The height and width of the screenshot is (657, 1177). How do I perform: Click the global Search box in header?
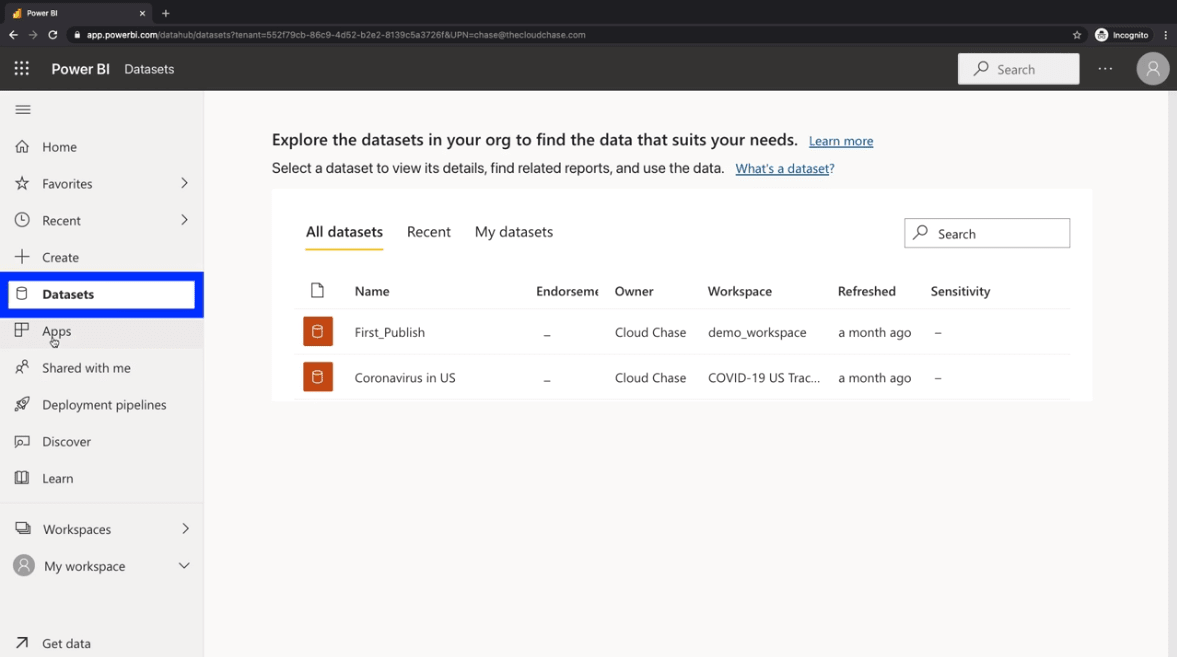click(1018, 69)
